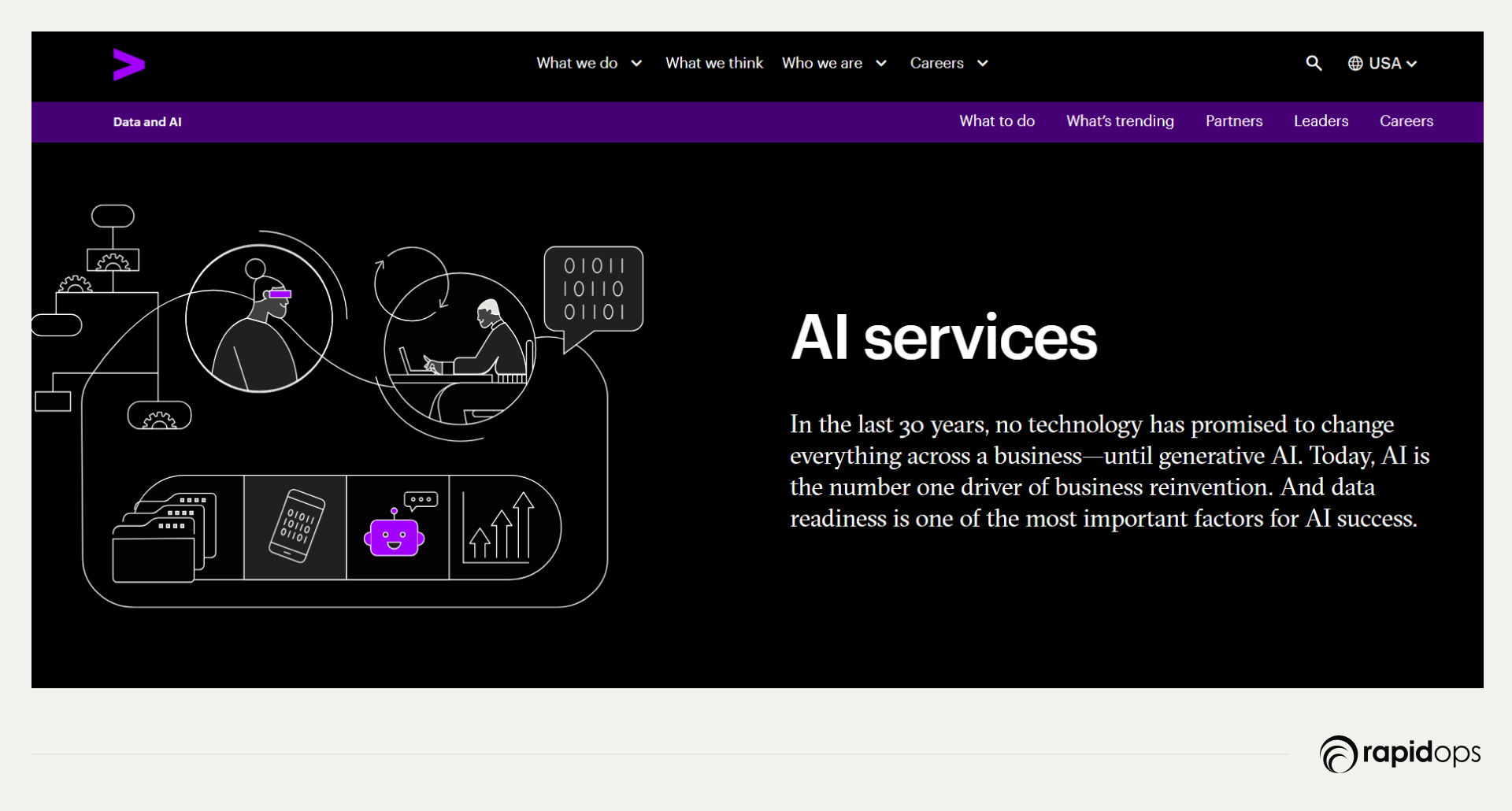Click the purple chatbot robot icon

pyautogui.click(x=395, y=531)
